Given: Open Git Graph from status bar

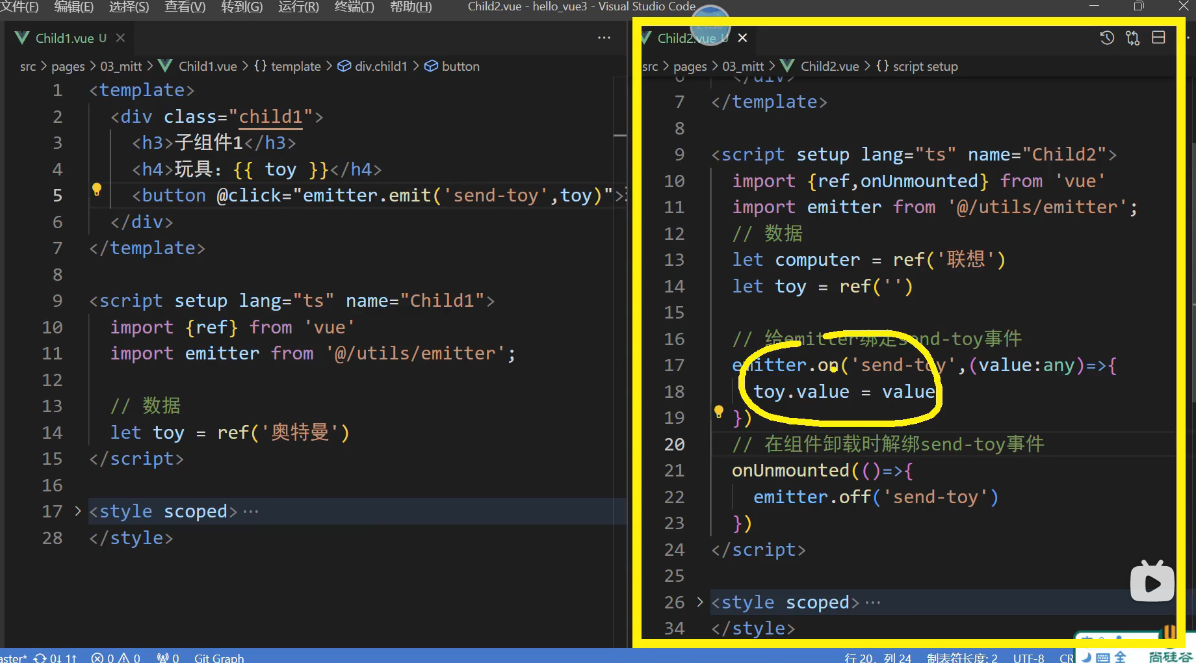Looking at the screenshot, I should [x=219, y=657].
